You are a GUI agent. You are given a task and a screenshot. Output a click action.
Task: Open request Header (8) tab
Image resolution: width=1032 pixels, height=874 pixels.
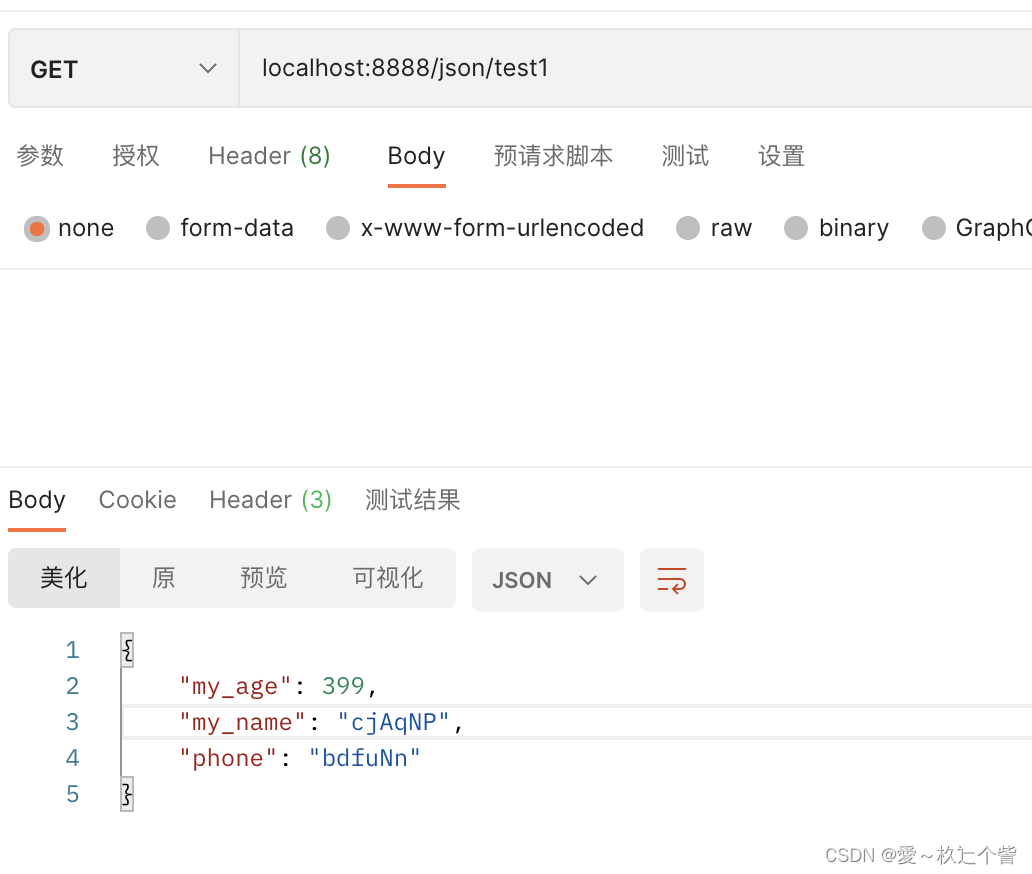269,156
